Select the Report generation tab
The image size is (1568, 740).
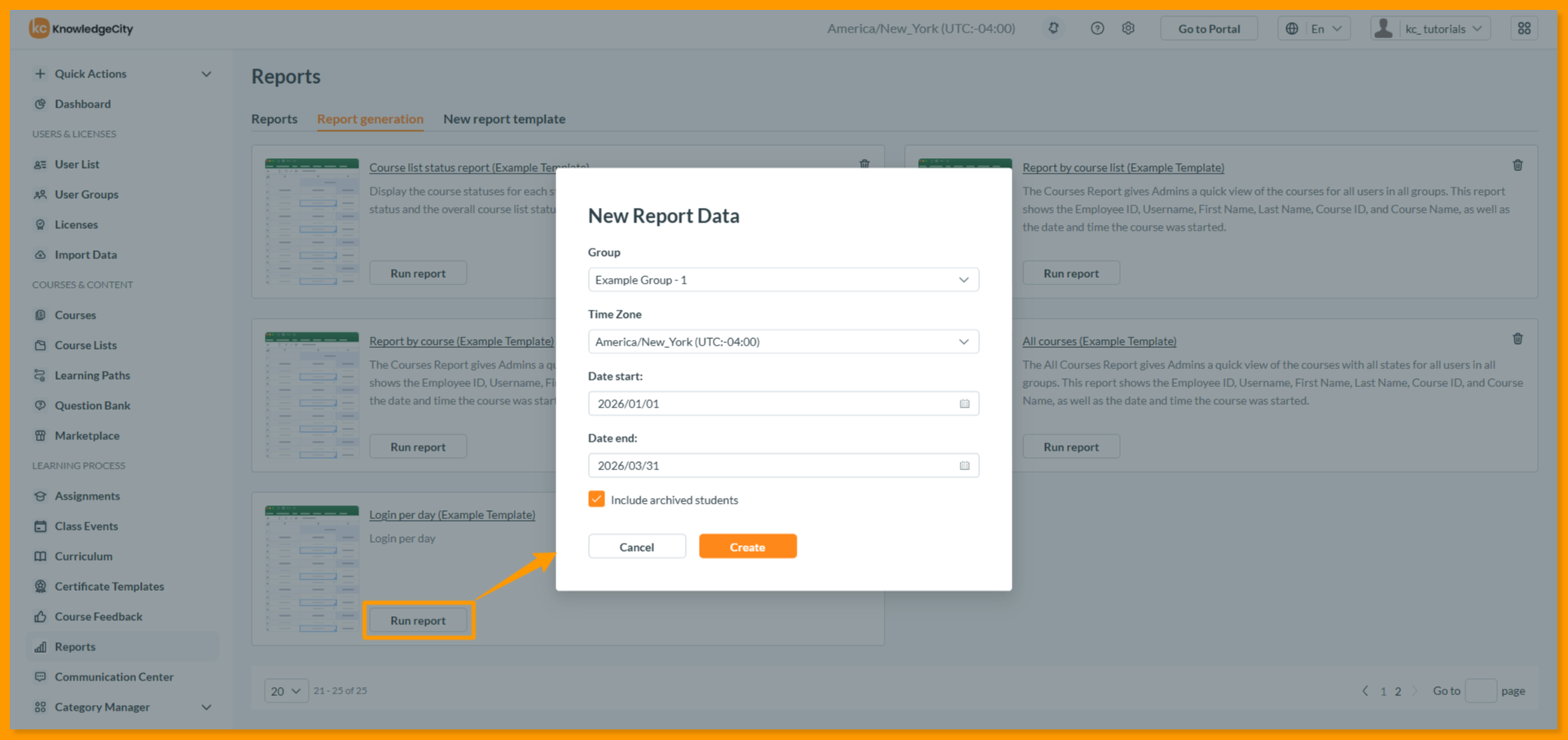[x=370, y=119]
